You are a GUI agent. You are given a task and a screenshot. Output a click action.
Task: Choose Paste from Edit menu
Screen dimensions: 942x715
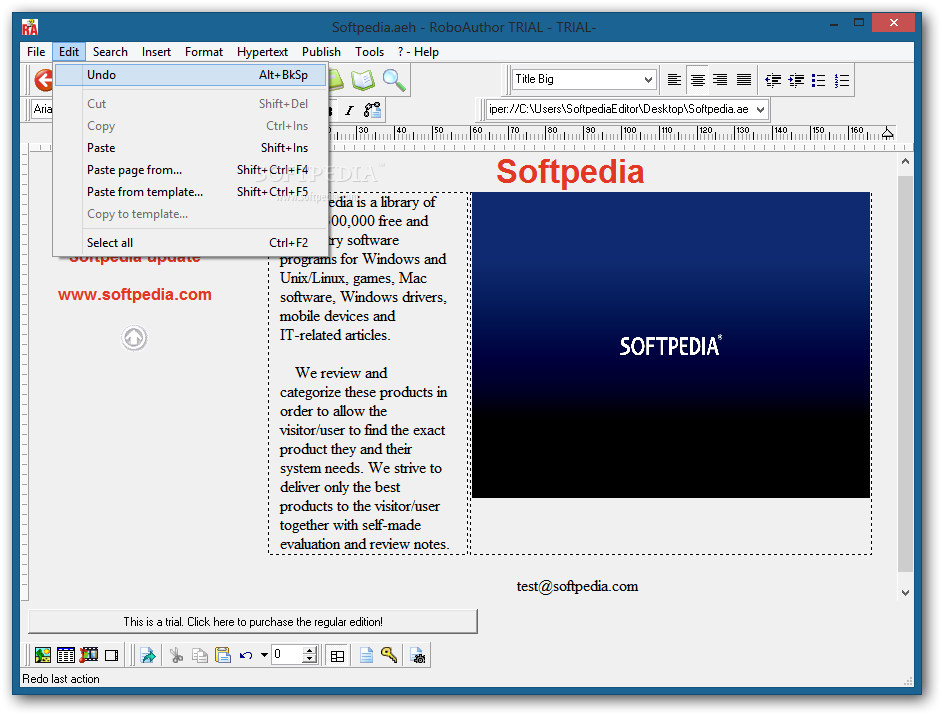pos(190,148)
